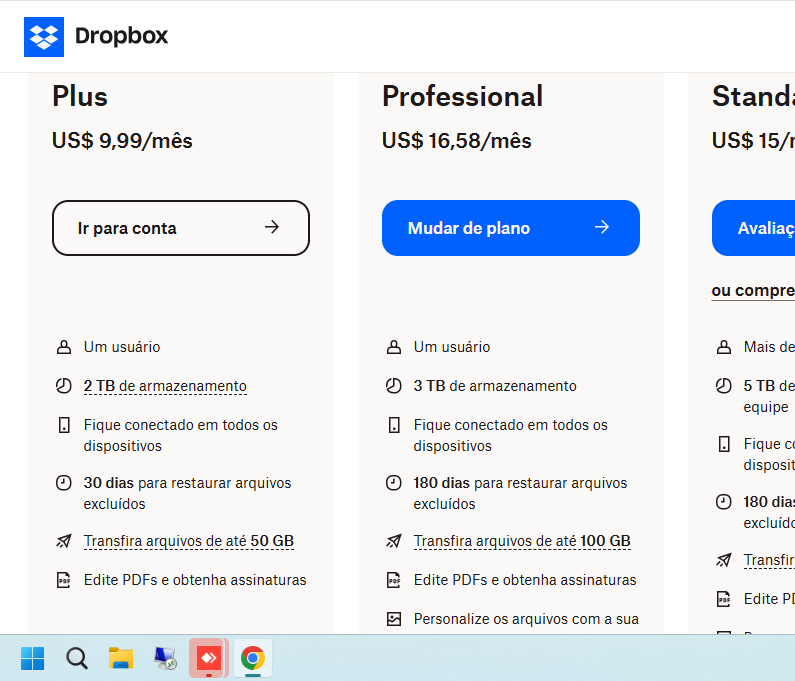Click '3 TB de armazenamento' text
The image size is (795, 681).
tap(495, 386)
